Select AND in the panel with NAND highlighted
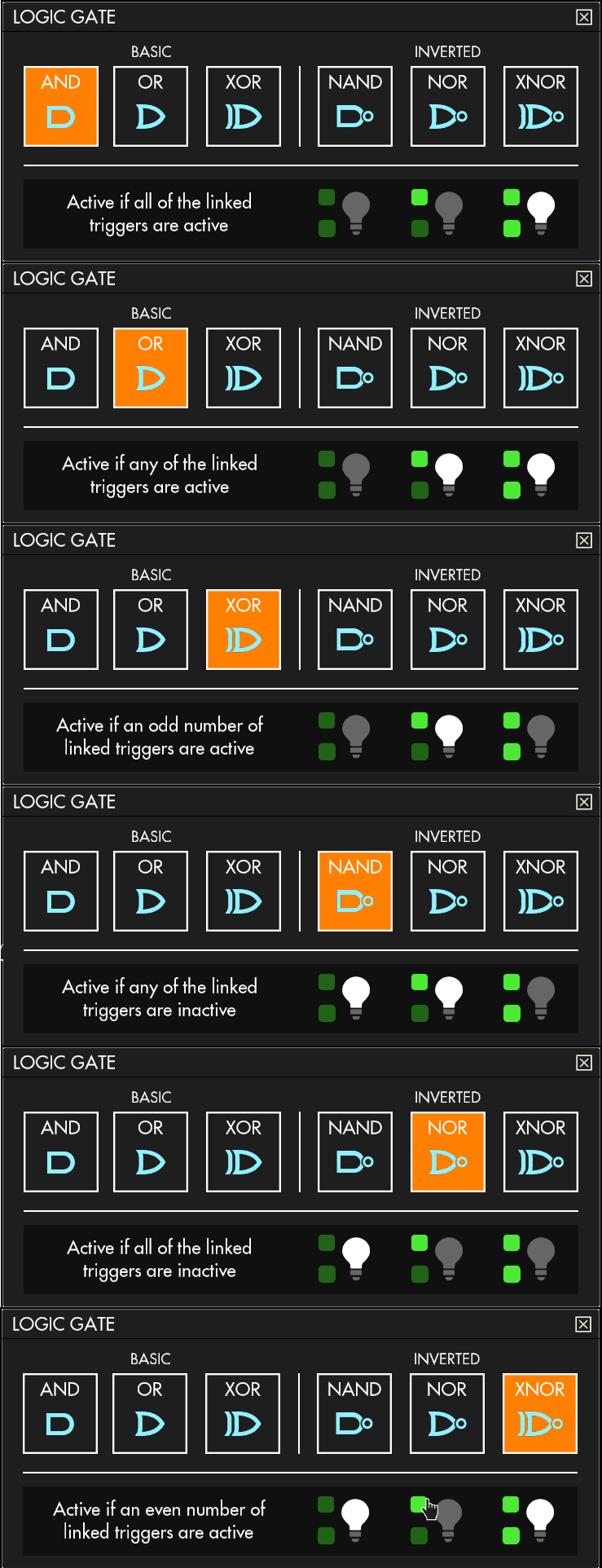 (61, 892)
